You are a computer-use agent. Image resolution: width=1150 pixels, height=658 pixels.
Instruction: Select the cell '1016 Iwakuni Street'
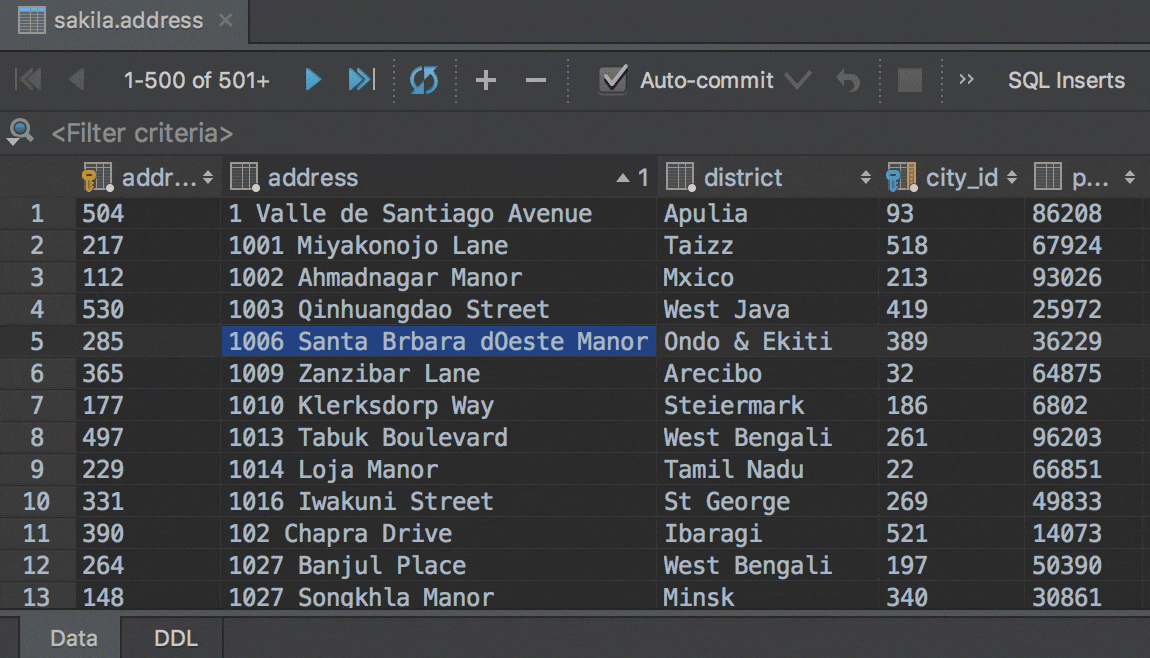439,502
